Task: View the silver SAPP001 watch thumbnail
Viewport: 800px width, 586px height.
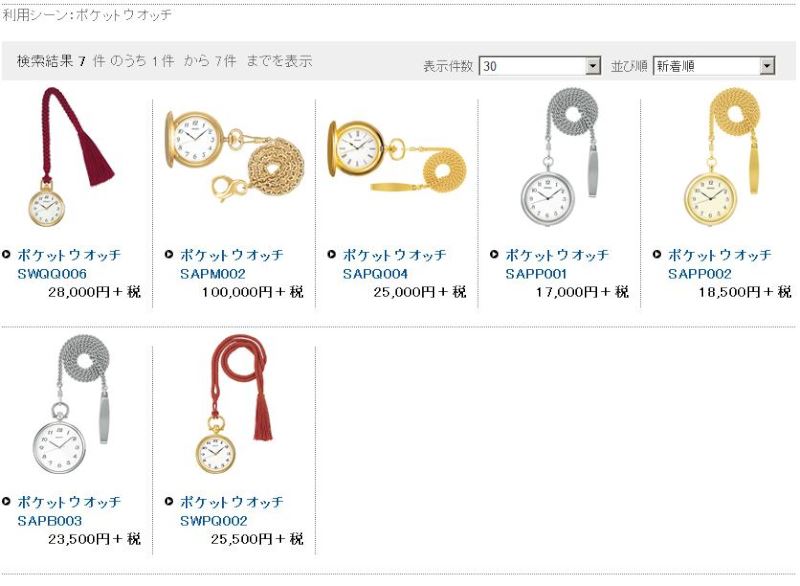Action: [x=560, y=156]
